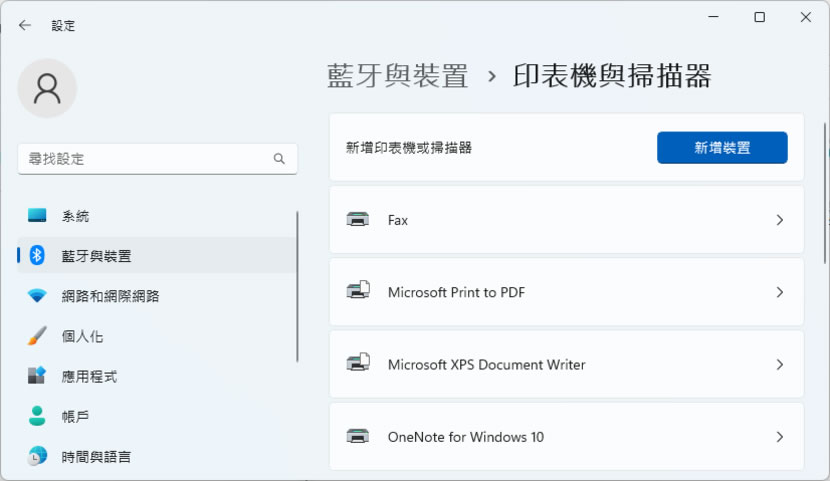The height and width of the screenshot is (481, 830).
Task: Click the Fax printer icon
Action: pyautogui.click(x=357, y=220)
